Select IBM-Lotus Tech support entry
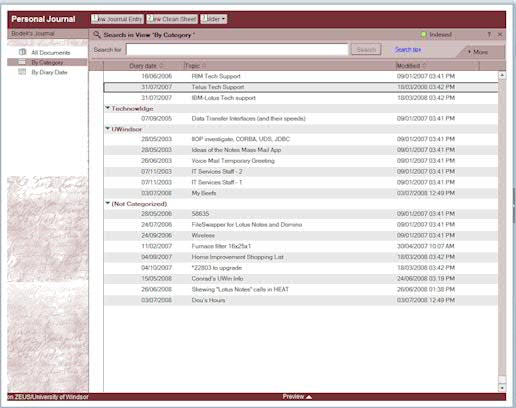 301,98
